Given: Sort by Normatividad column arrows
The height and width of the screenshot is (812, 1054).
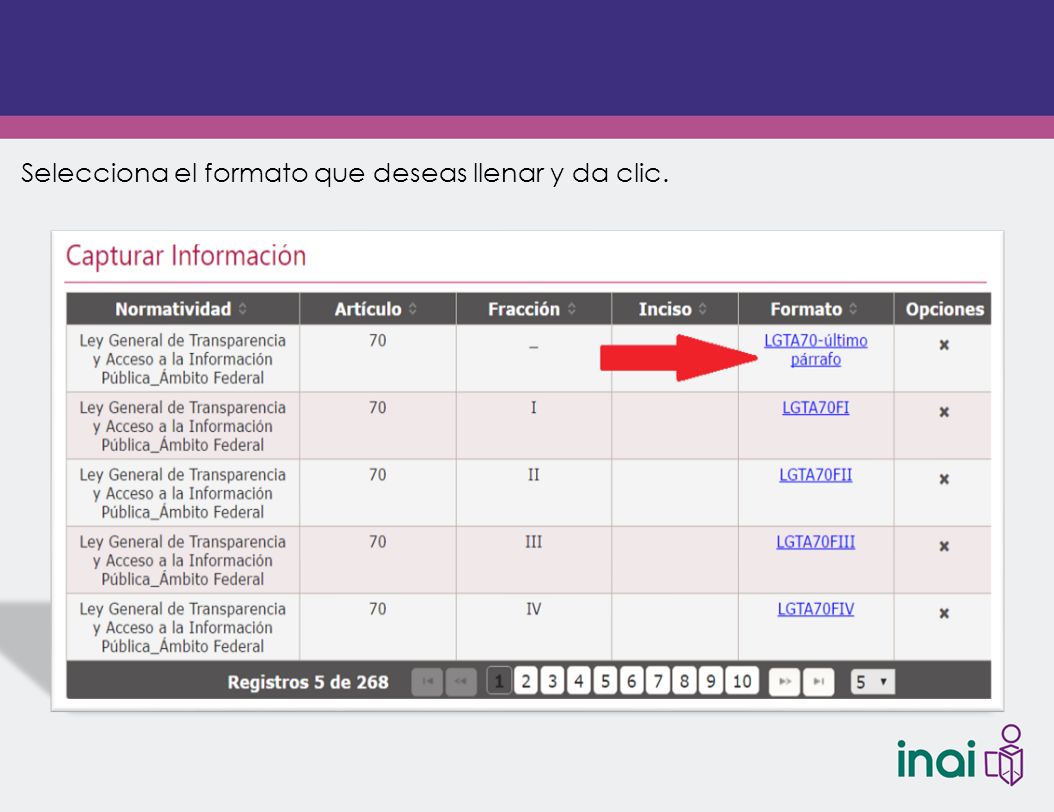Looking at the screenshot, I should pyautogui.click(x=243, y=309).
